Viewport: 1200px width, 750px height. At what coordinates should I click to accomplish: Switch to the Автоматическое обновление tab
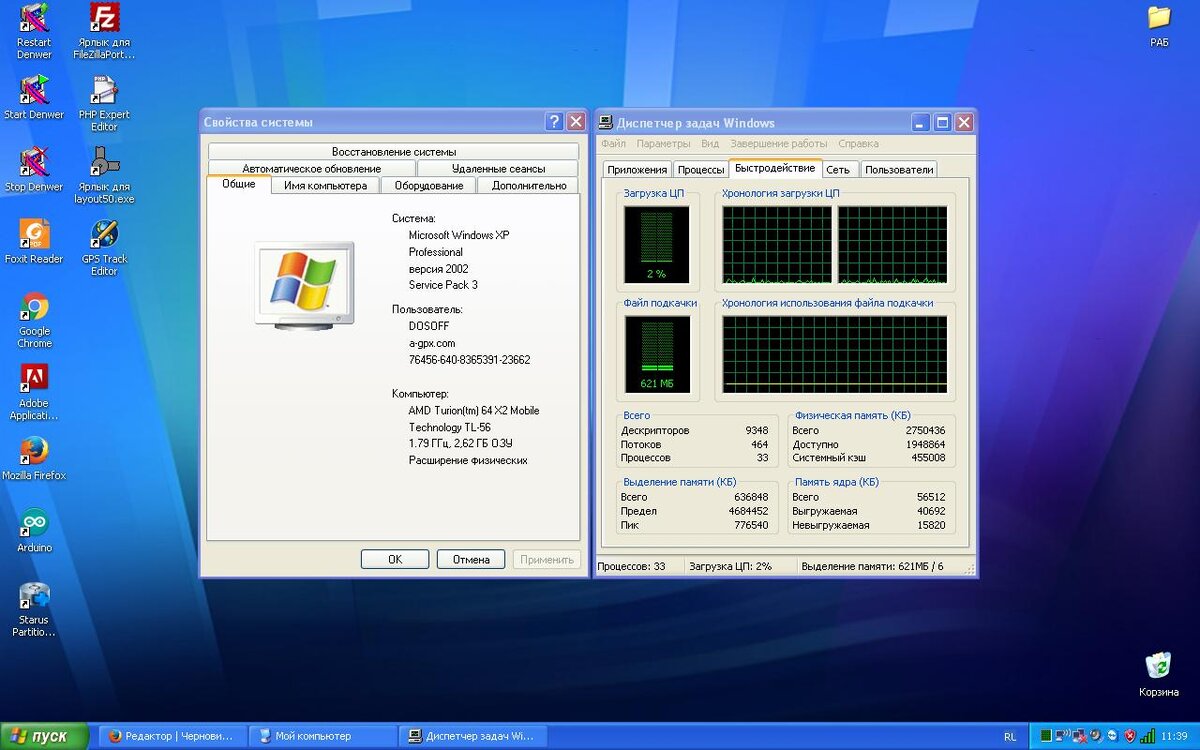coord(312,169)
